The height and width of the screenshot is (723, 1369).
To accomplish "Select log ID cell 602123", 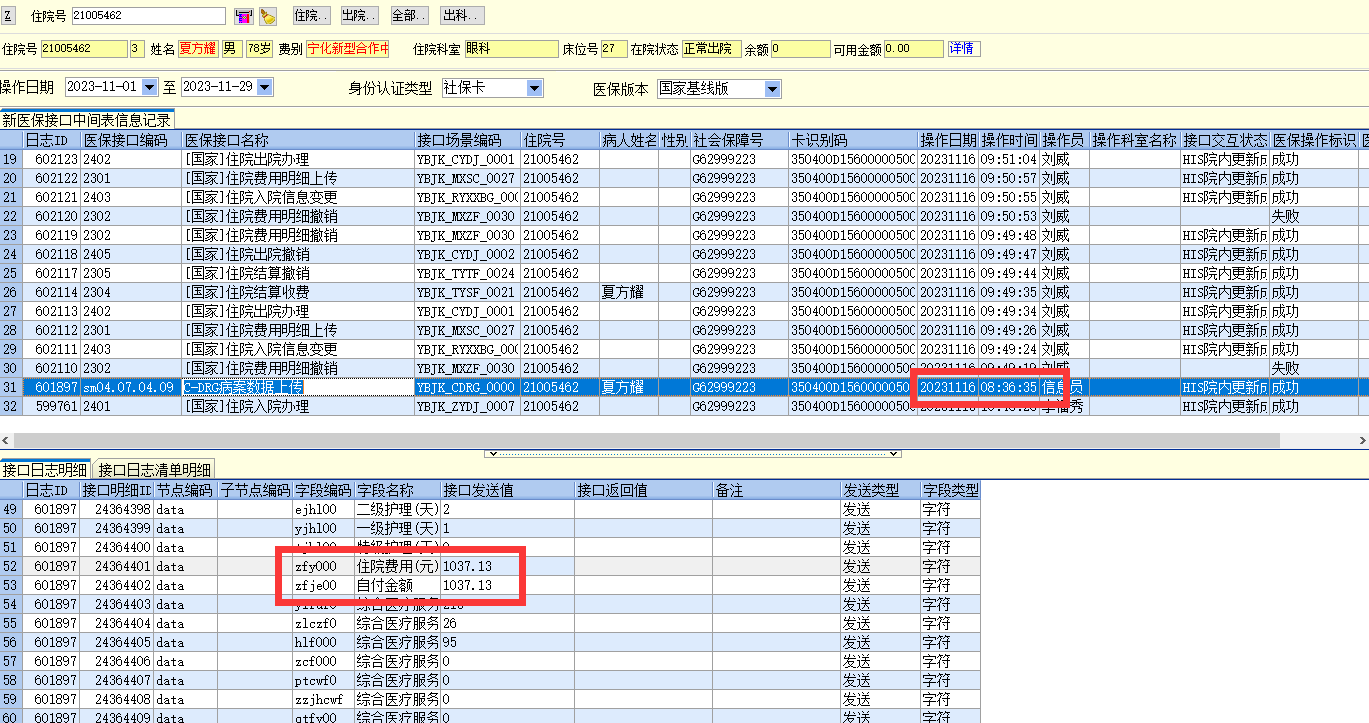I will pos(51,160).
